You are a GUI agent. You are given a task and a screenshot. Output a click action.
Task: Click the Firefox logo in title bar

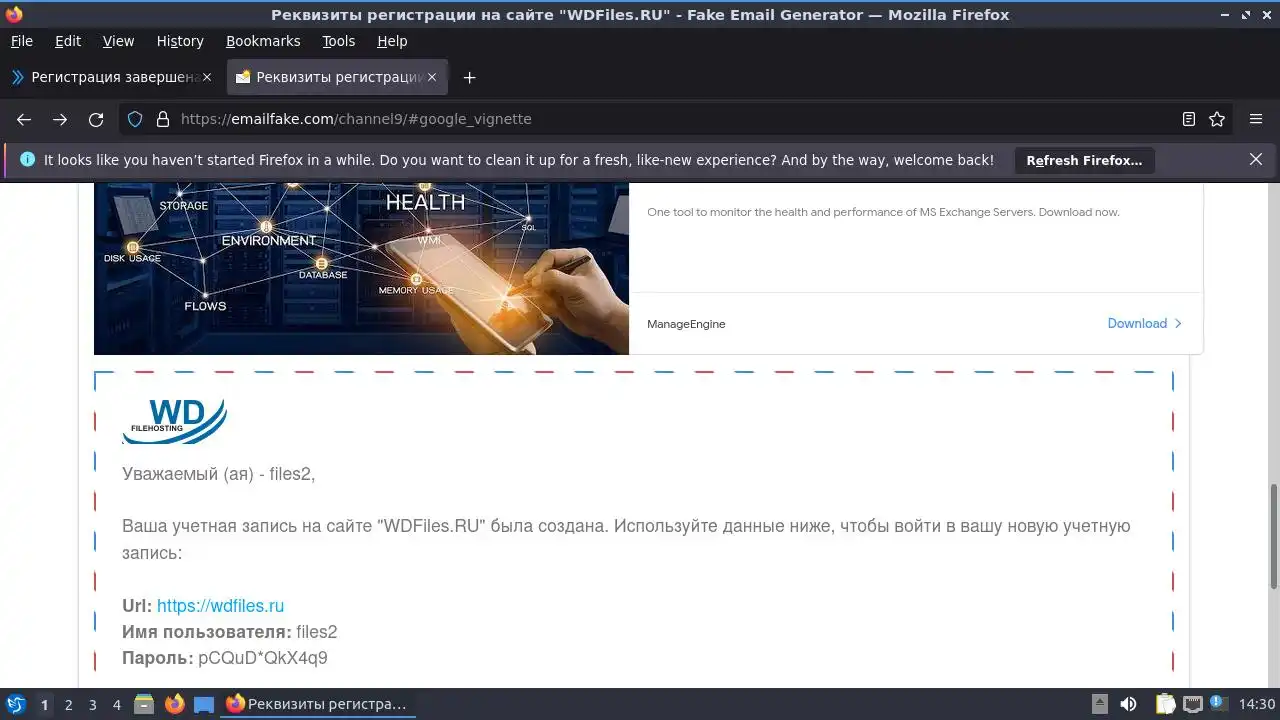pyautogui.click(x=14, y=15)
